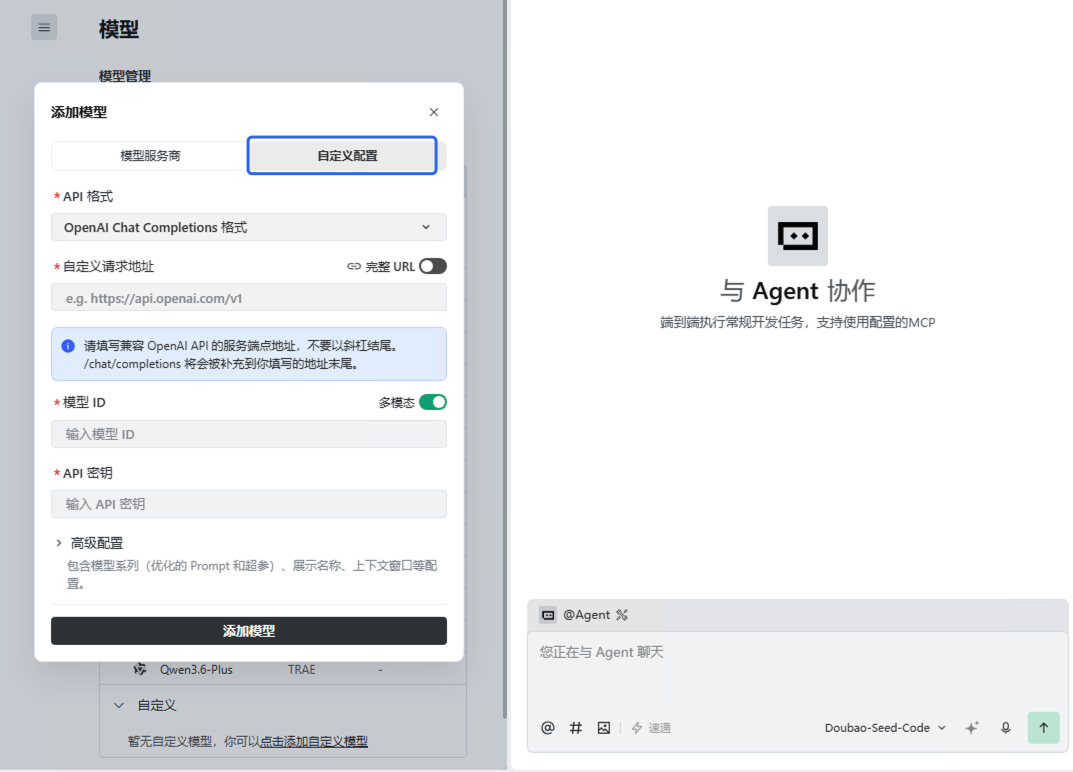This screenshot has width=1073, height=772.
Task: Click the left panel vertical scrollbar
Action: (x=505, y=359)
